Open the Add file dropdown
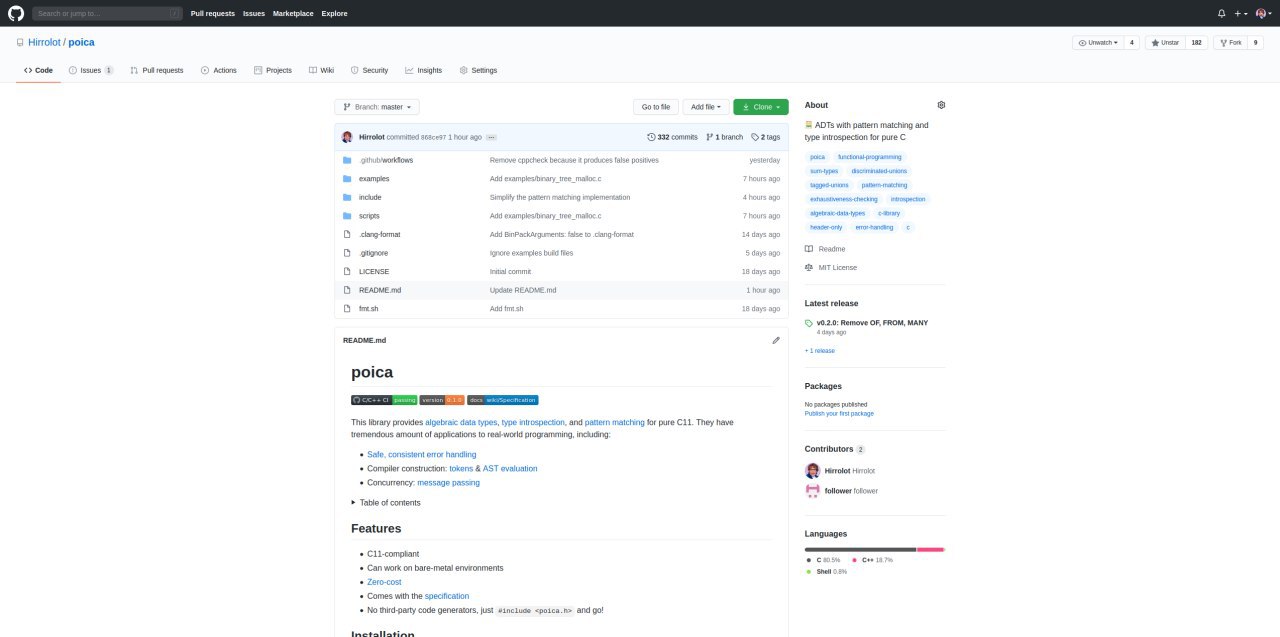Image resolution: width=1280 pixels, height=637 pixels. [x=705, y=107]
